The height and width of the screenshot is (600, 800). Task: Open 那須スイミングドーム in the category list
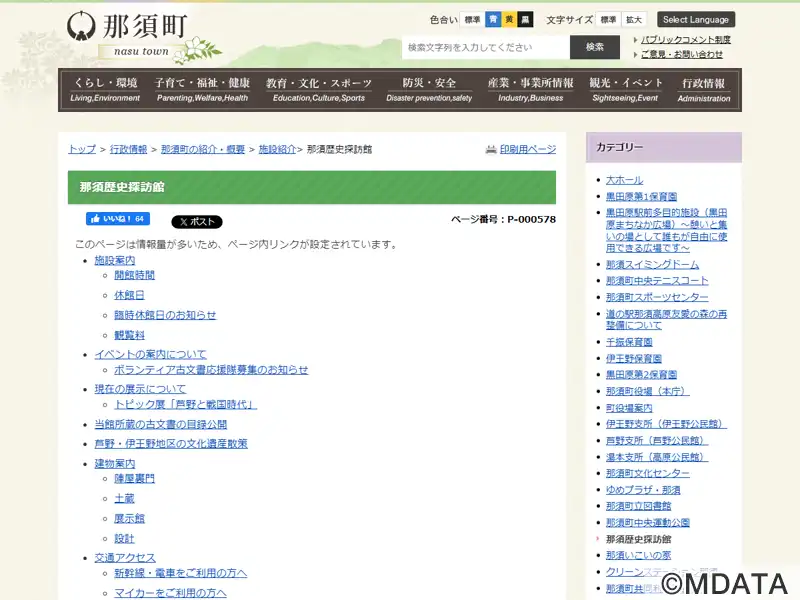(652, 265)
